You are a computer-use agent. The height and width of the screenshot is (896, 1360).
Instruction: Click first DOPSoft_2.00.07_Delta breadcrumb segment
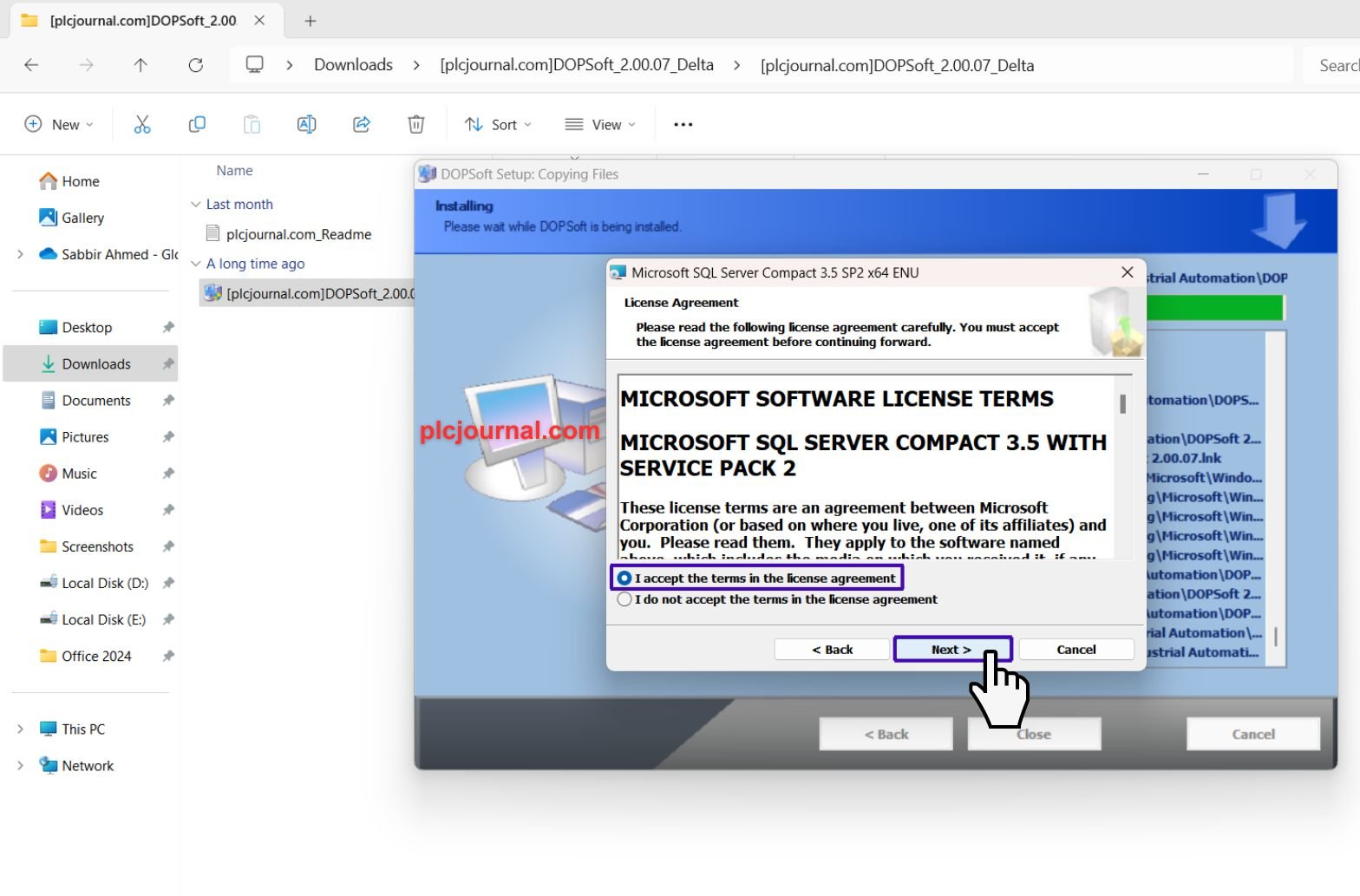click(577, 65)
